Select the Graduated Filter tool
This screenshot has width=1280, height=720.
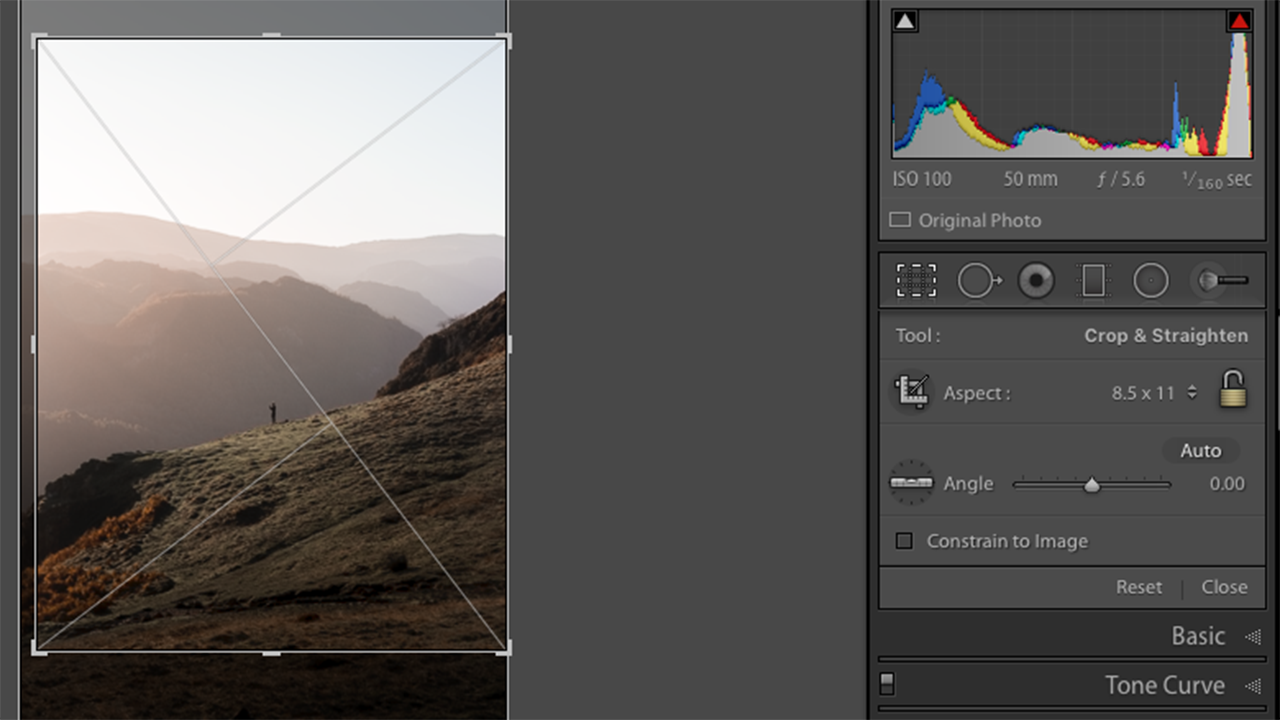pos(1093,281)
